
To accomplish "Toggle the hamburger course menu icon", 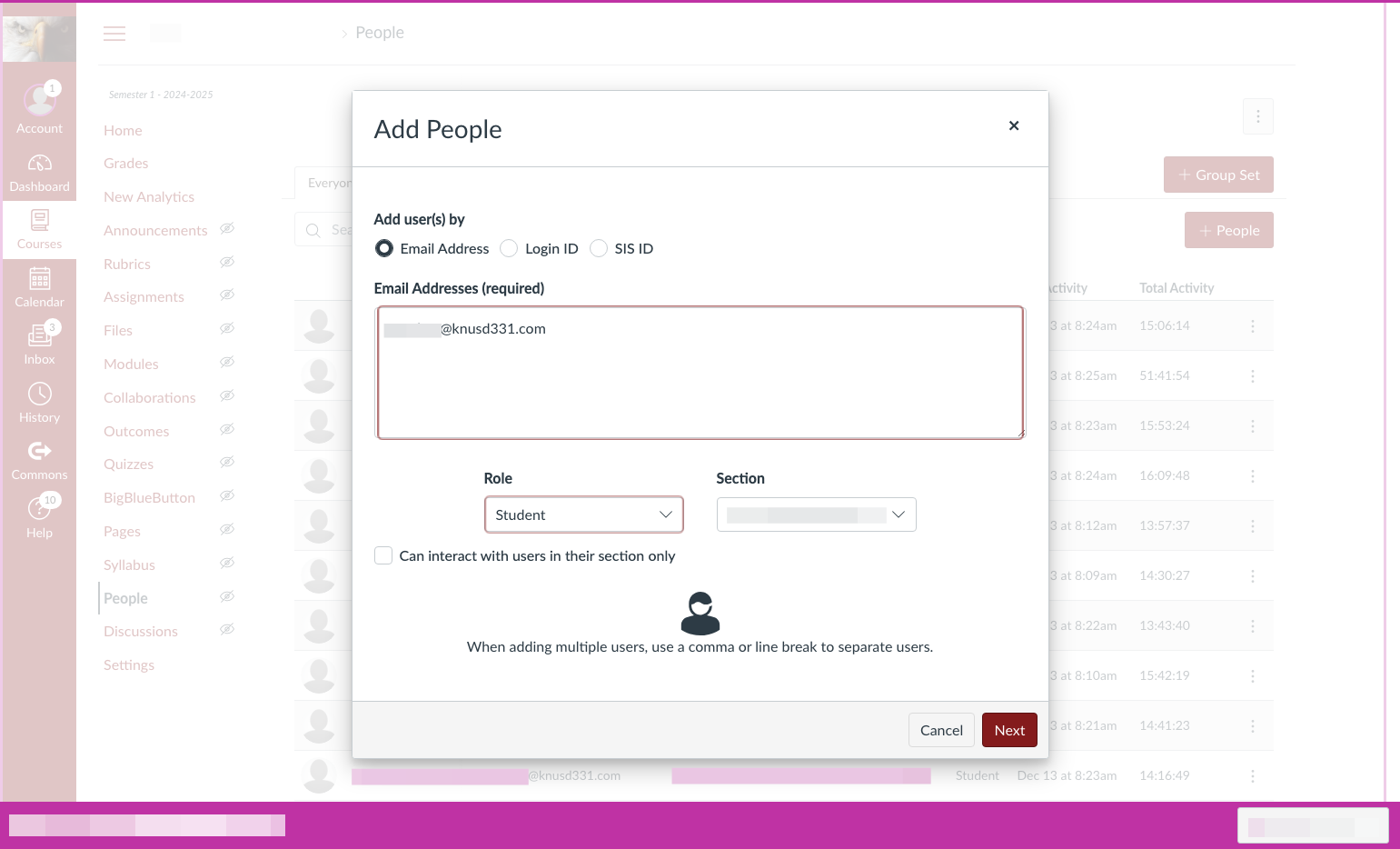I will (x=114, y=34).
